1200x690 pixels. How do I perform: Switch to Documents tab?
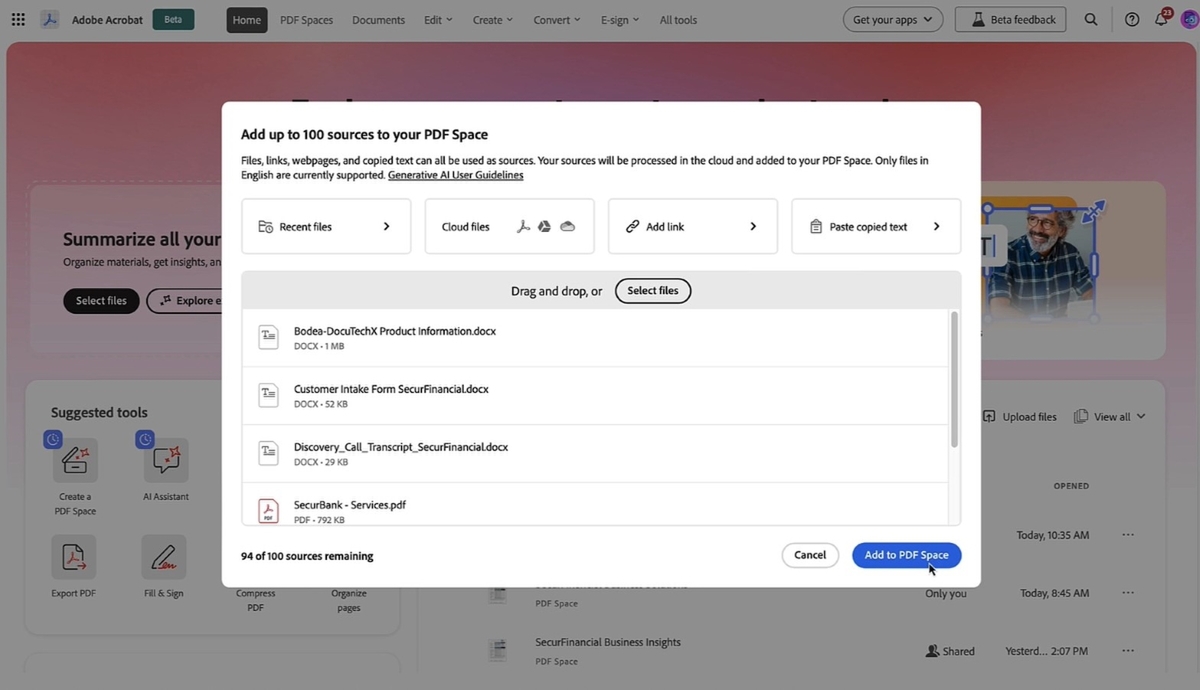tap(379, 20)
